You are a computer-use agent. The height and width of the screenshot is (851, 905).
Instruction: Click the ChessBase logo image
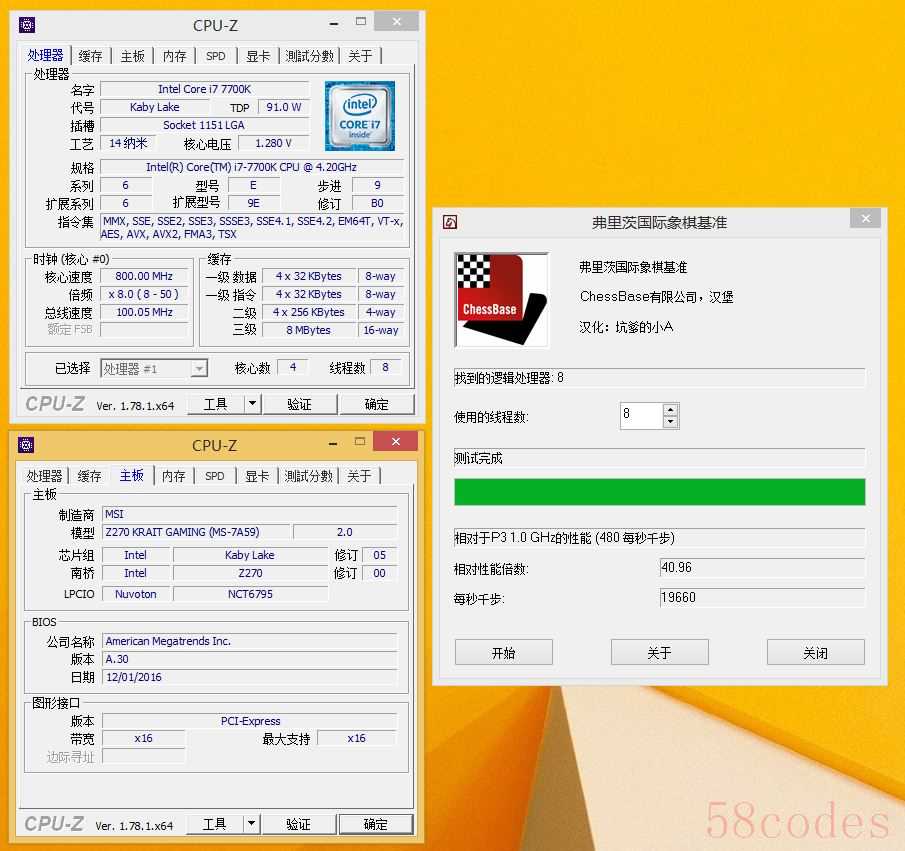(x=502, y=300)
